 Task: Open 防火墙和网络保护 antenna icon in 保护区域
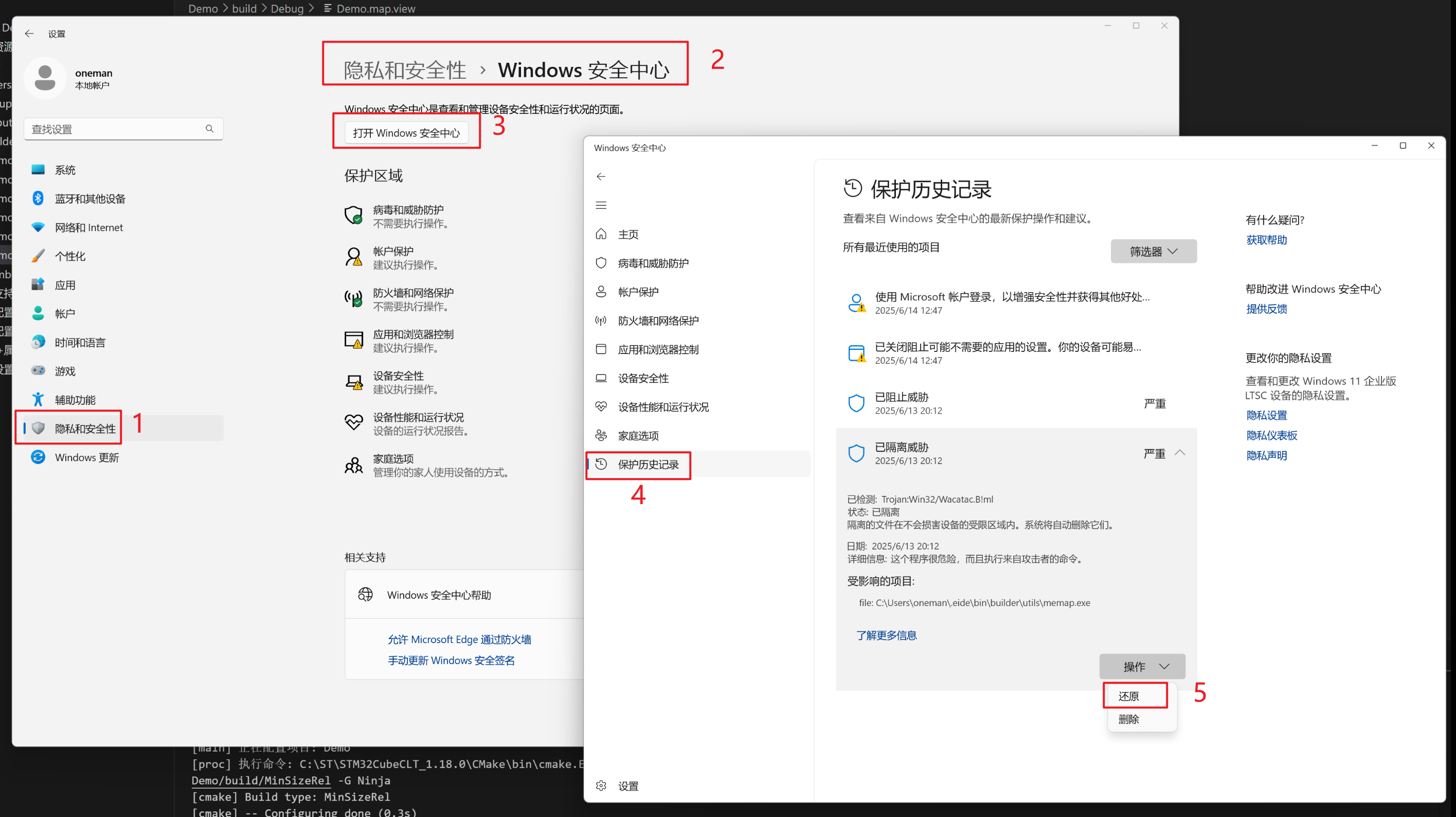point(354,298)
